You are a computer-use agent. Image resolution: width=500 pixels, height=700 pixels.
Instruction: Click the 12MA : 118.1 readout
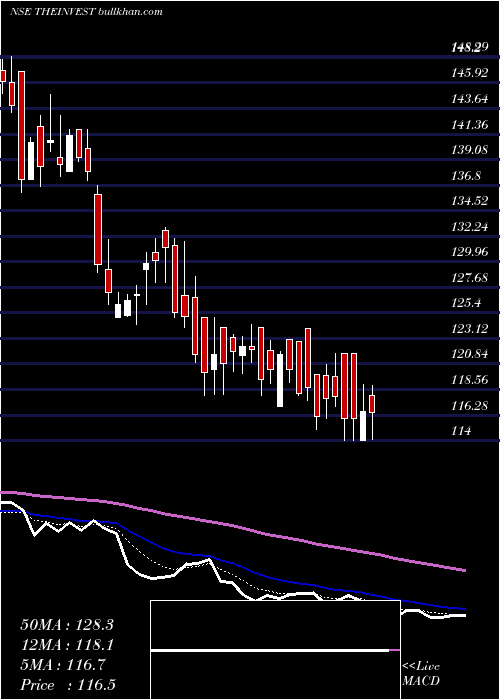tap(67, 645)
